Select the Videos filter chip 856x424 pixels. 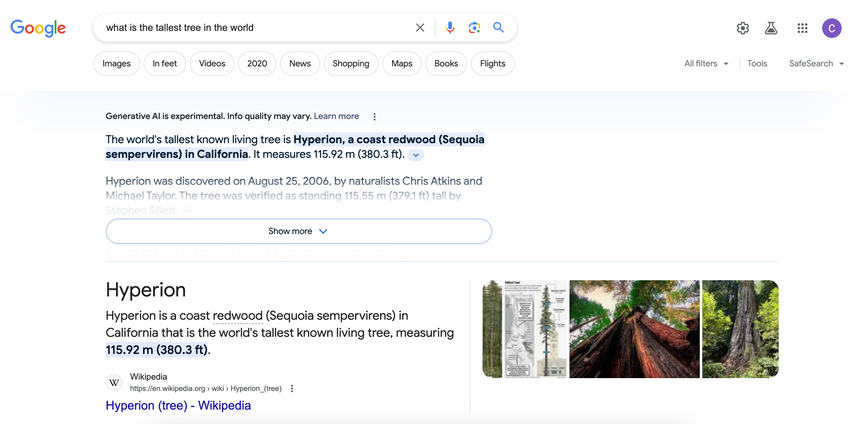click(x=212, y=64)
